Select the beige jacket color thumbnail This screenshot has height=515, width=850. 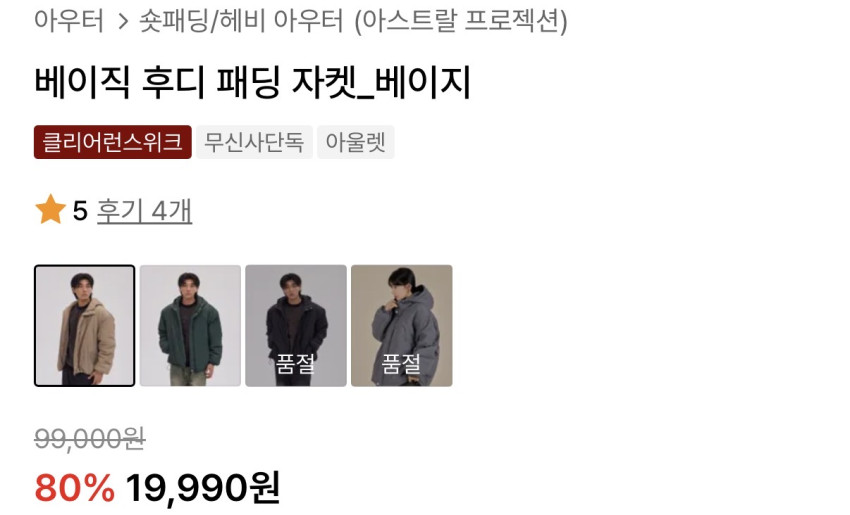tap(85, 326)
